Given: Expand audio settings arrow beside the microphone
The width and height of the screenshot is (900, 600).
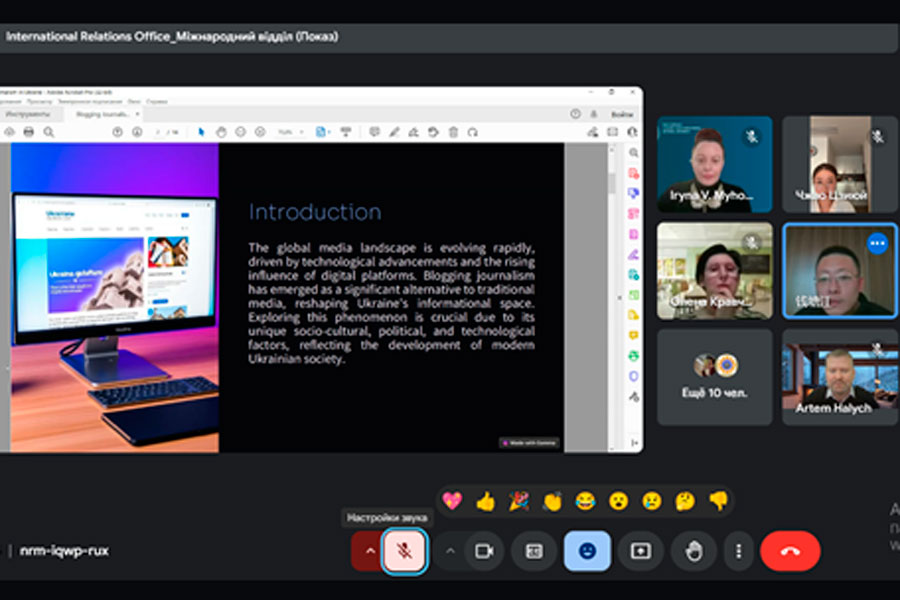Looking at the screenshot, I should (369, 551).
